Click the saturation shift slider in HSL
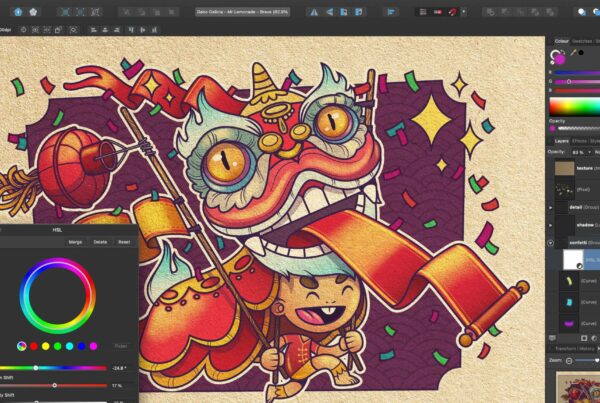This screenshot has width=600, height=403. 53,385
